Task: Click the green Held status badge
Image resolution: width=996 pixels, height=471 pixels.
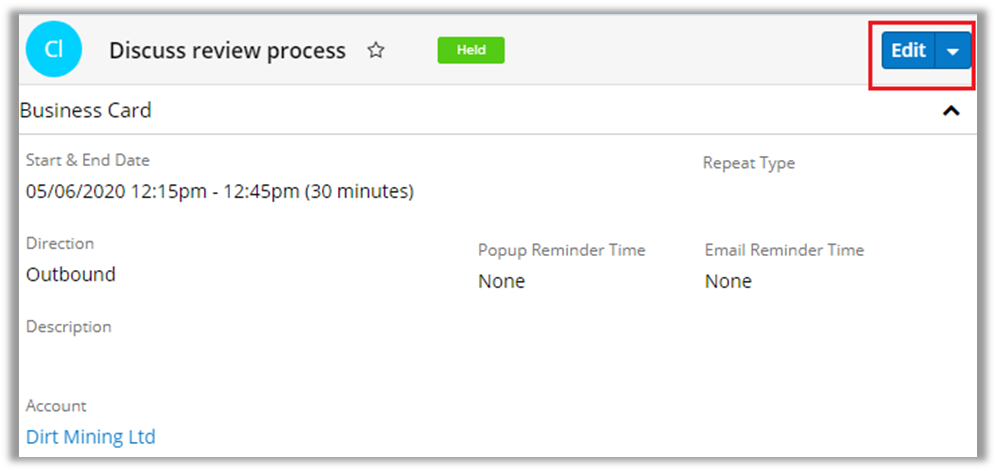Action: point(471,50)
